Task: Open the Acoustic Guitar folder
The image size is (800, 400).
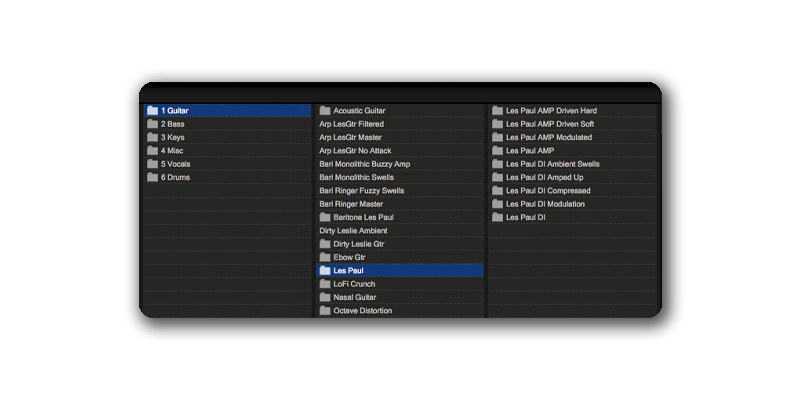Action: [359, 111]
